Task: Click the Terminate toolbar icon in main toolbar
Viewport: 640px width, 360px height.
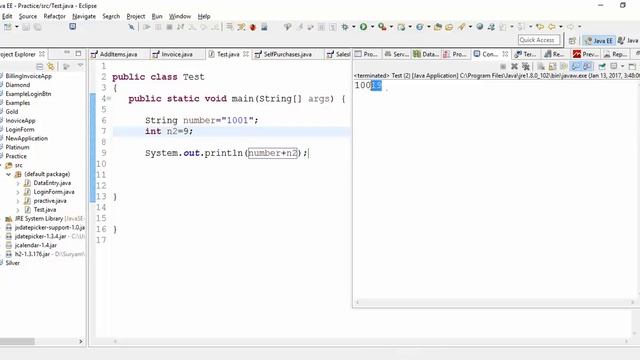Action: [169, 27]
